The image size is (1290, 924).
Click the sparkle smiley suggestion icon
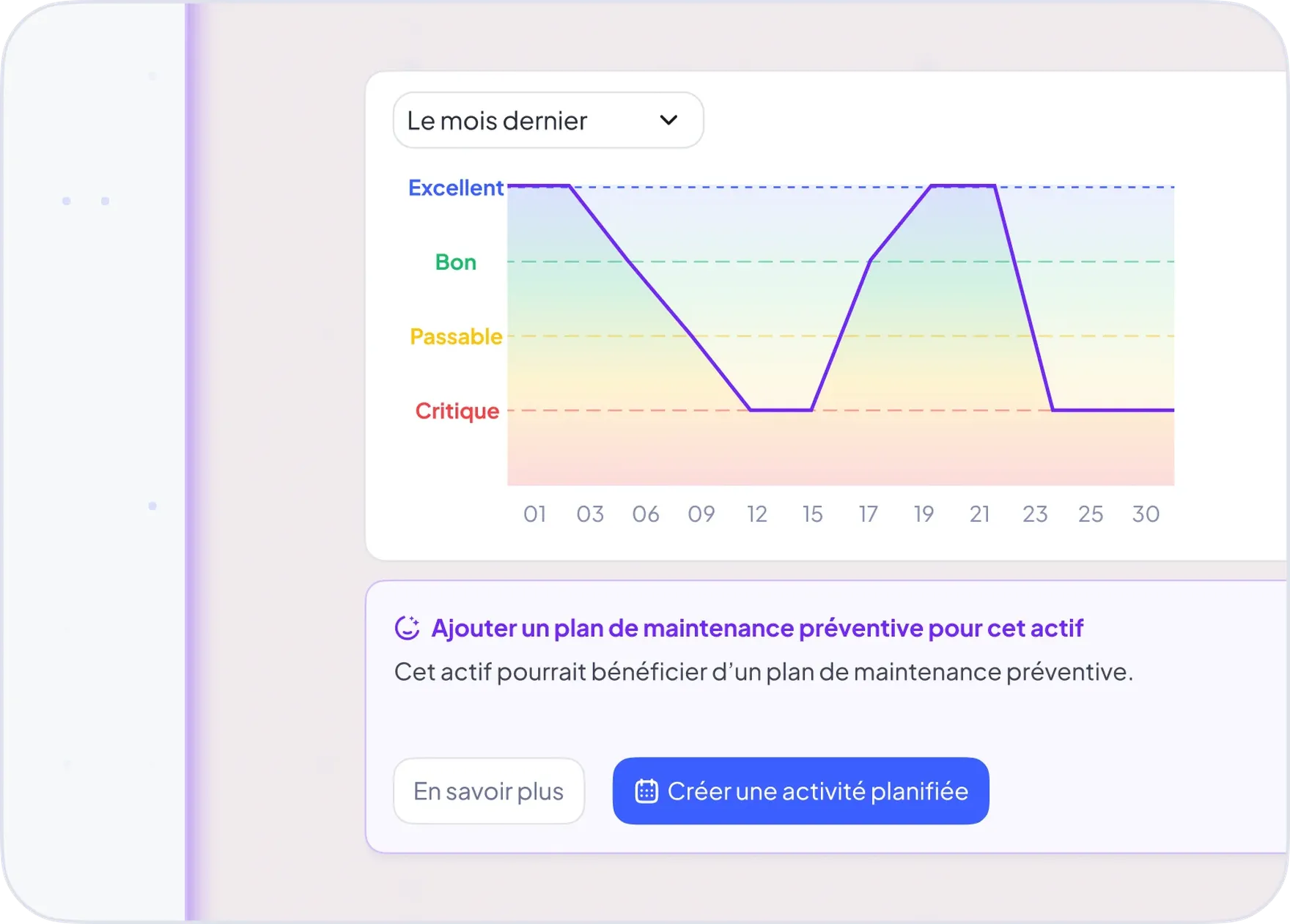click(408, 628)
